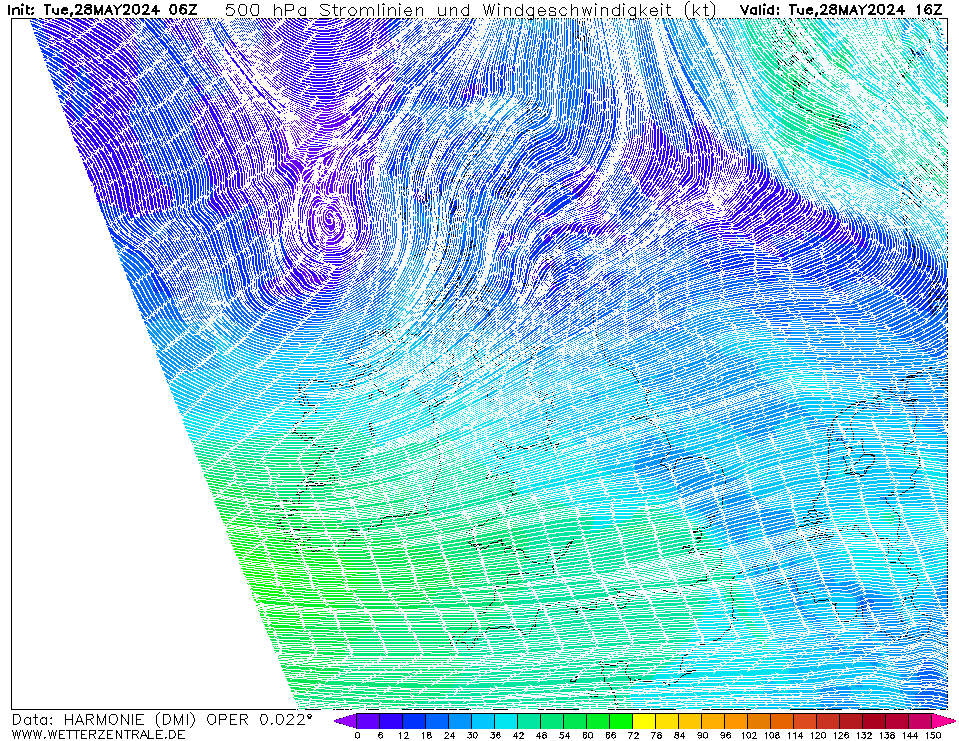Click the '72' legend scale label
959x741 pixels.
(633, 735)
